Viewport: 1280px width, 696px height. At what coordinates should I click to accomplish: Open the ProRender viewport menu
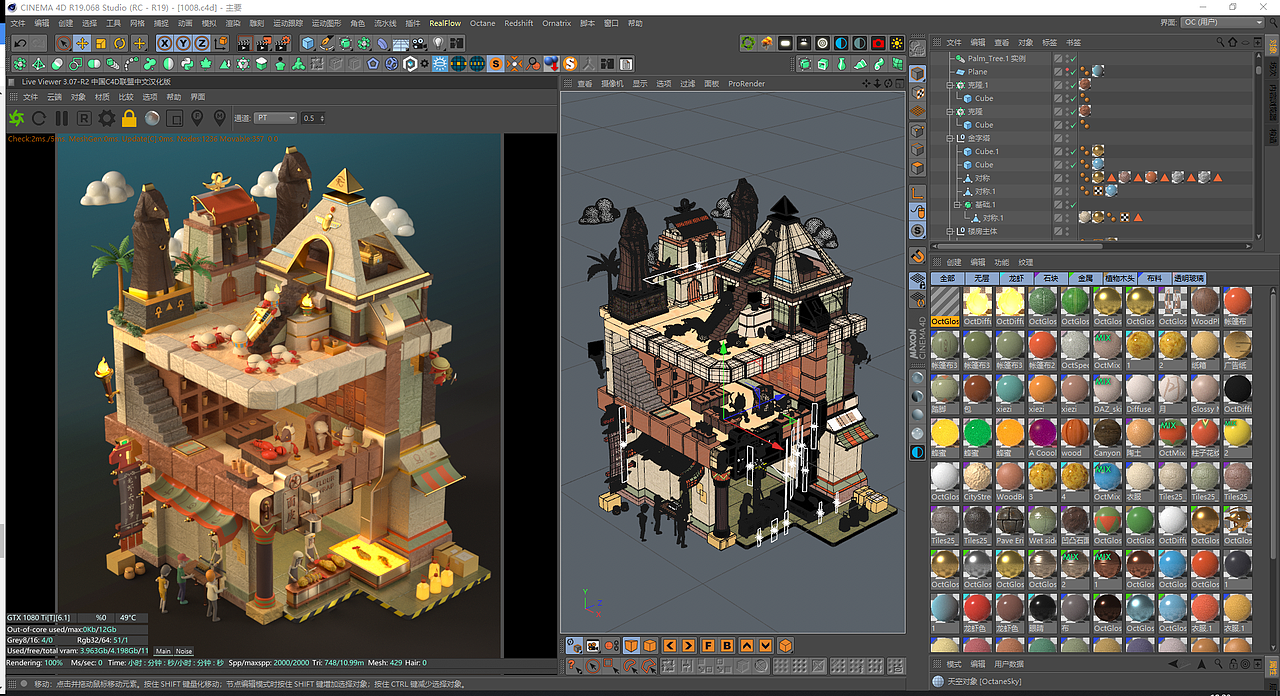[x=746, y=84]
